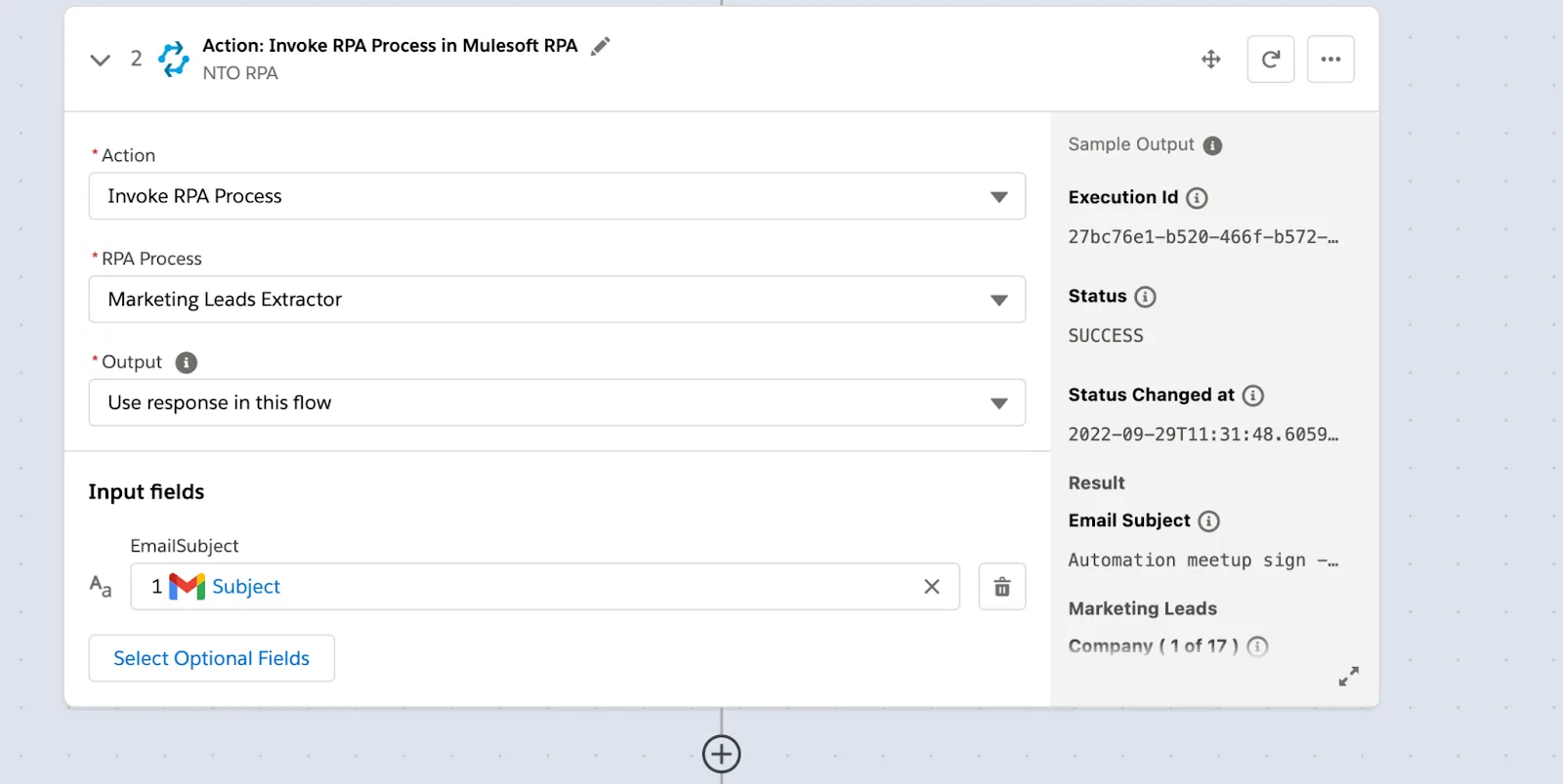Image resolution: width=1563 pixels, height=784 pixels.
Task: Show Execution Id info tooltip
Action: coord(1197,198)
